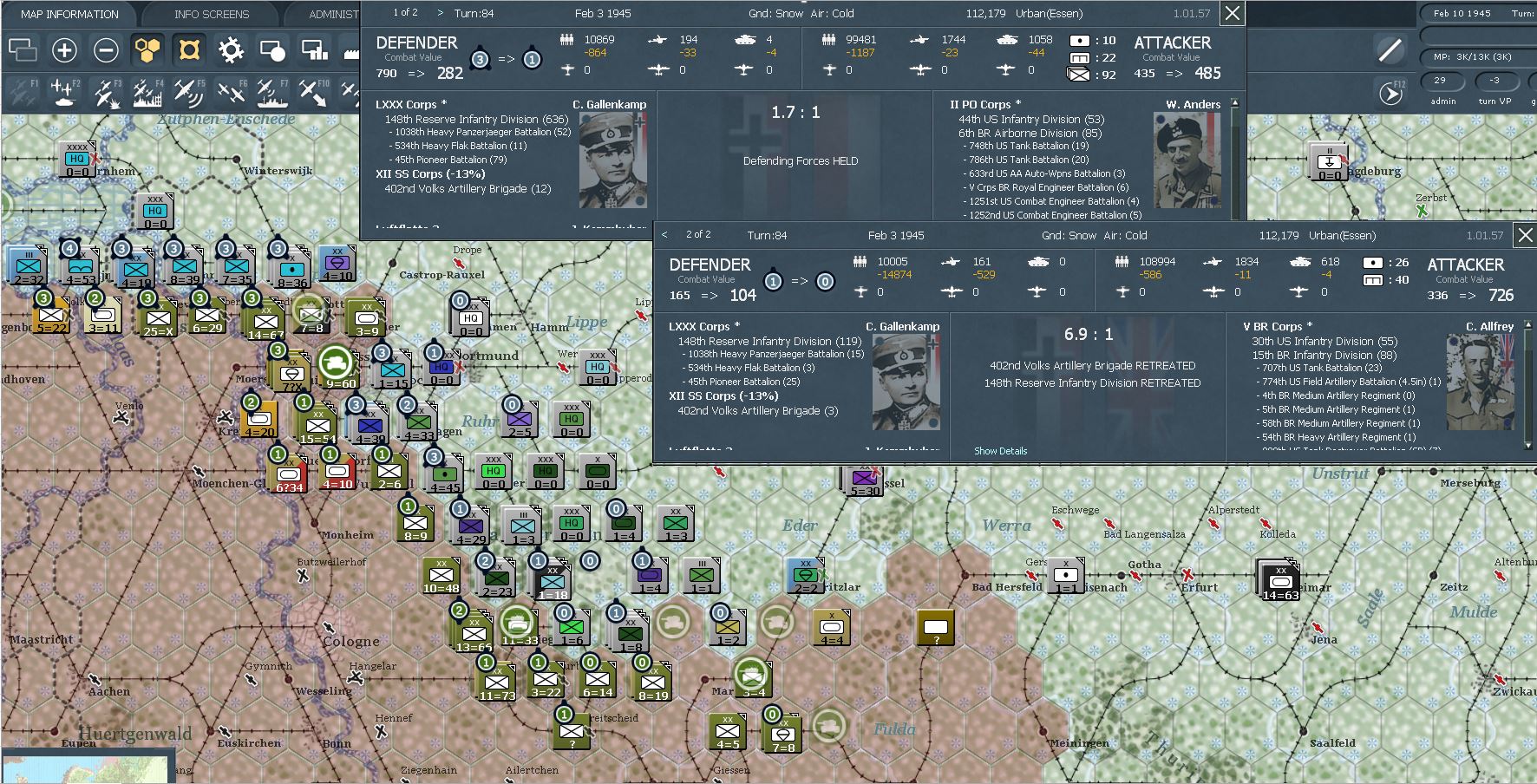Click 6th BR Airborne Division (85)
This screenshot has width=1537, height=784.
click(1030, 133)
